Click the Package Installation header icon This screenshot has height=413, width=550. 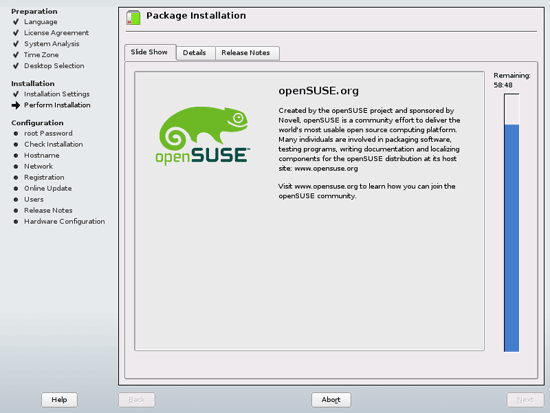pos(133,18)
